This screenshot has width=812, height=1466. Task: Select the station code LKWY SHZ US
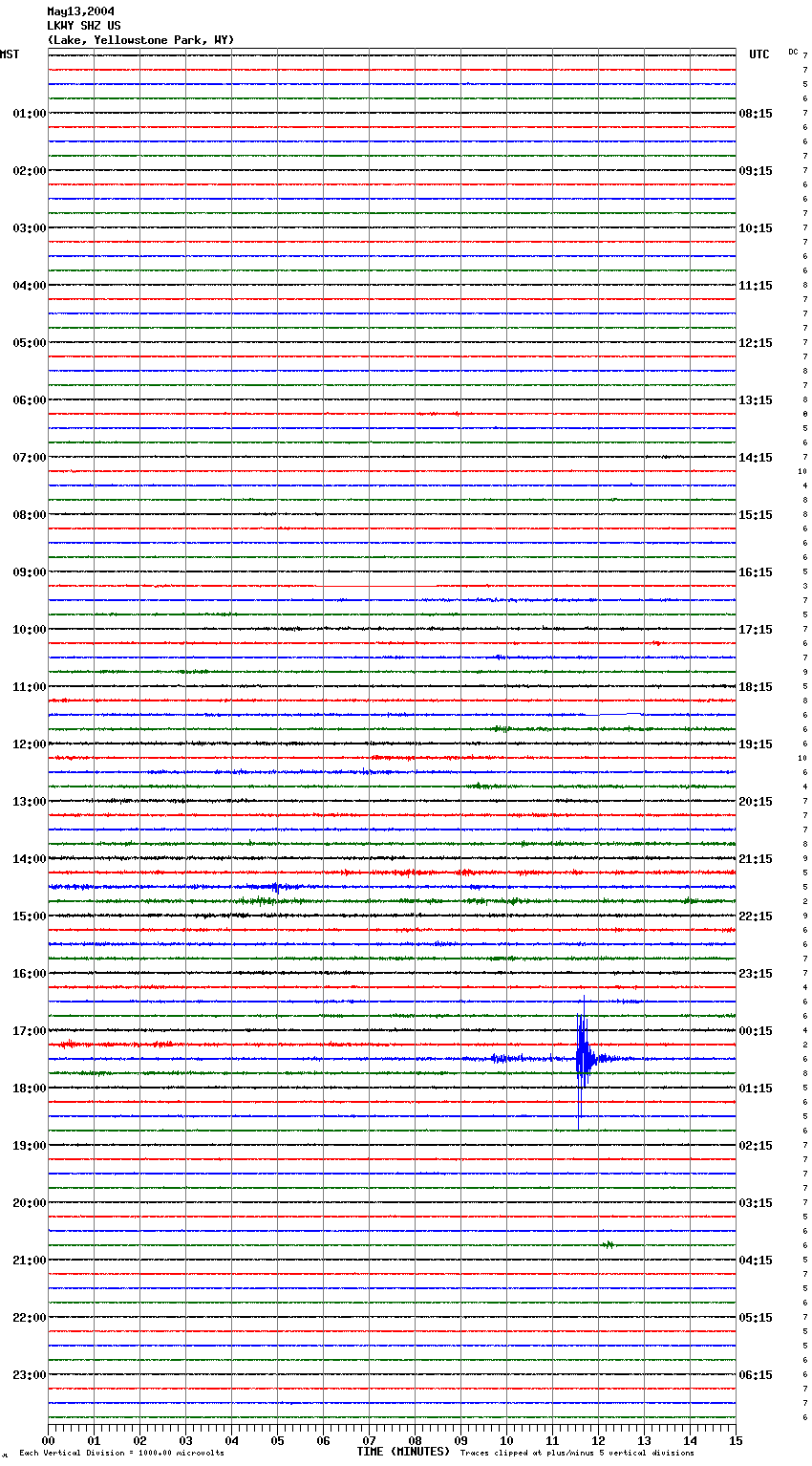84,26
